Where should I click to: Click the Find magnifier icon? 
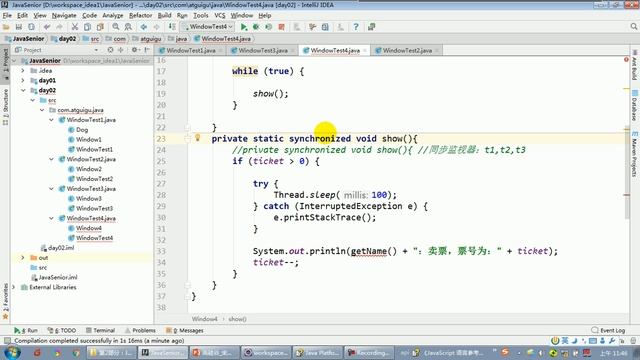(116, 27)
